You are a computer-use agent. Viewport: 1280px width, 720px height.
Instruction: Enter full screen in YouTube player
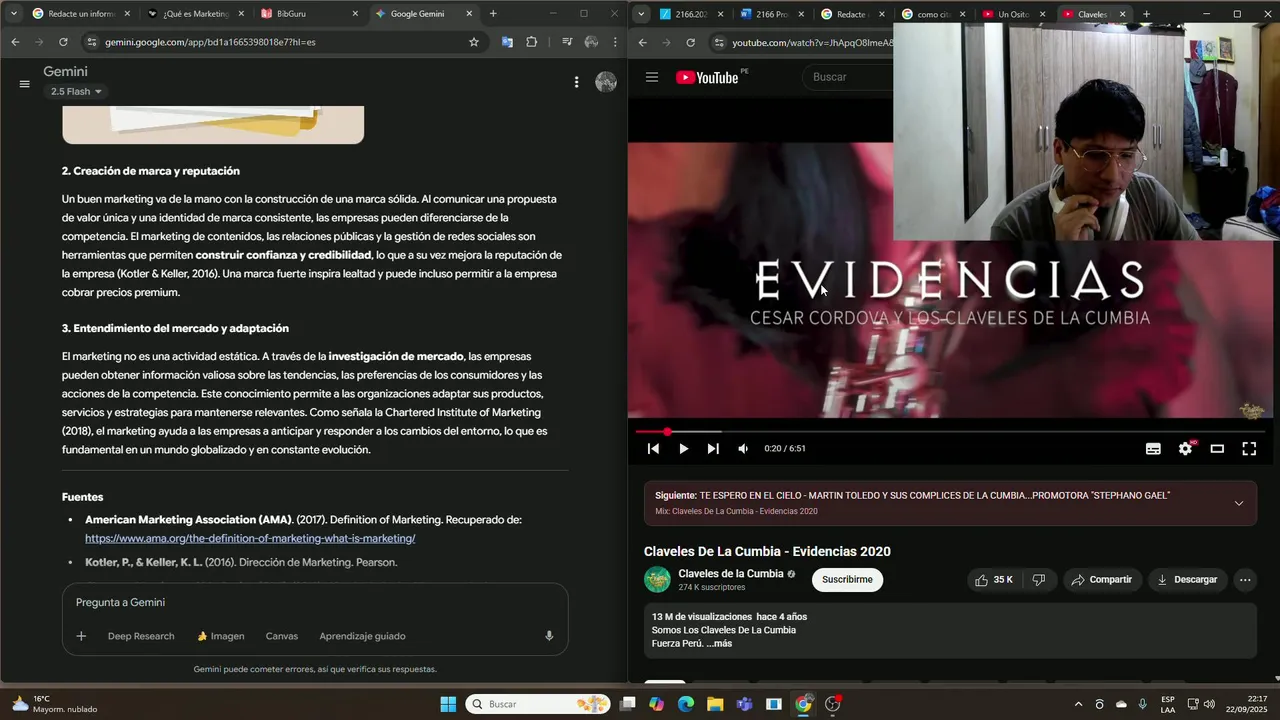pos(1249,449)
